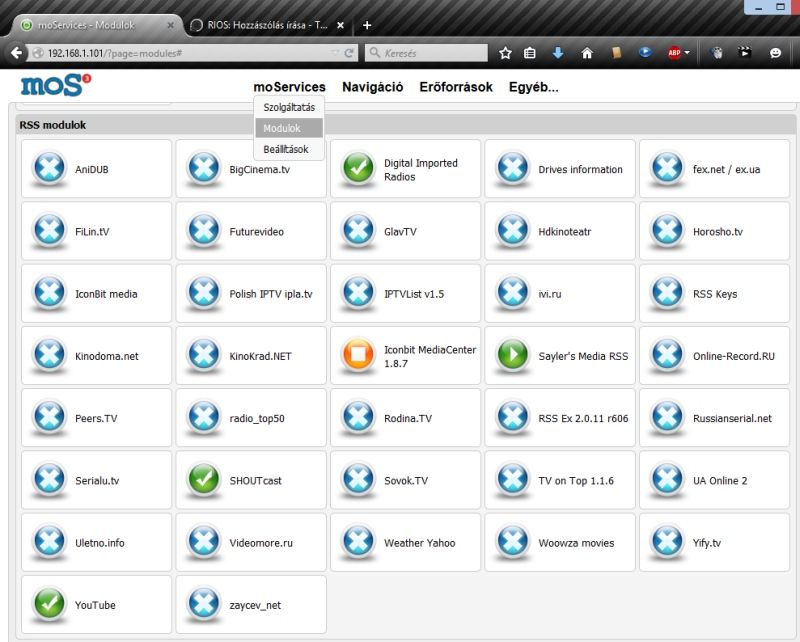This screenshot has height=642, width=800.
Task: Go back with the browser back arrow
Action: [16, 53]
